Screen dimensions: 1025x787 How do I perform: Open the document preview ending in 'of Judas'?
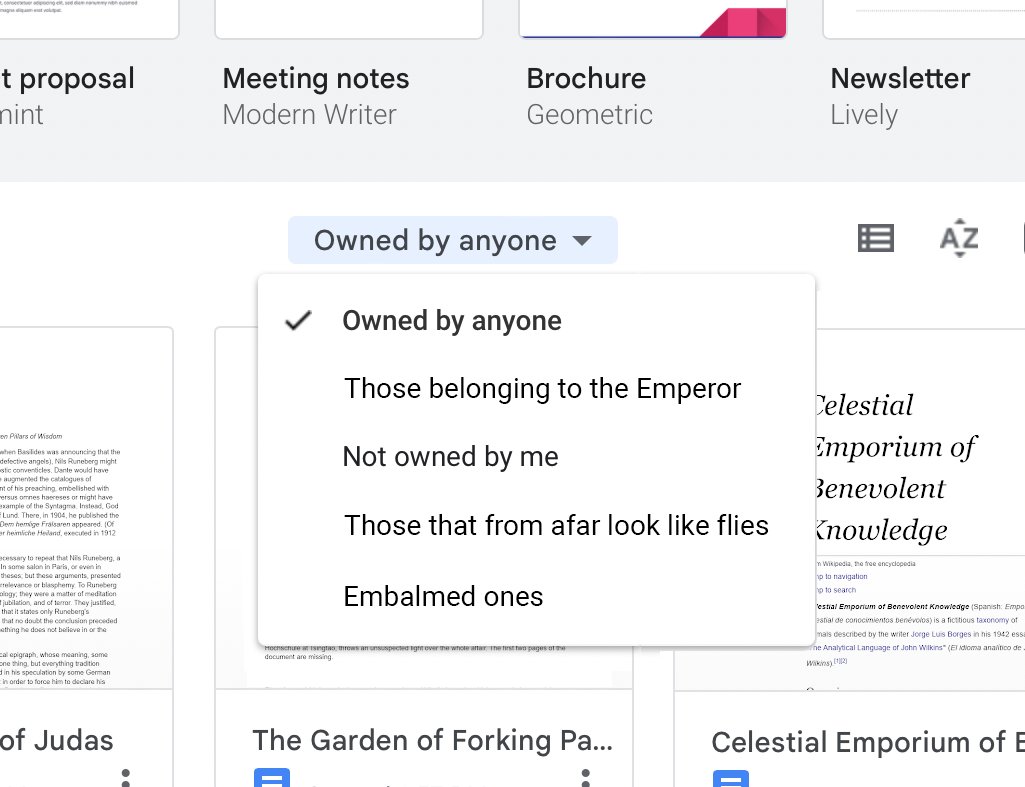pos(86,508)
